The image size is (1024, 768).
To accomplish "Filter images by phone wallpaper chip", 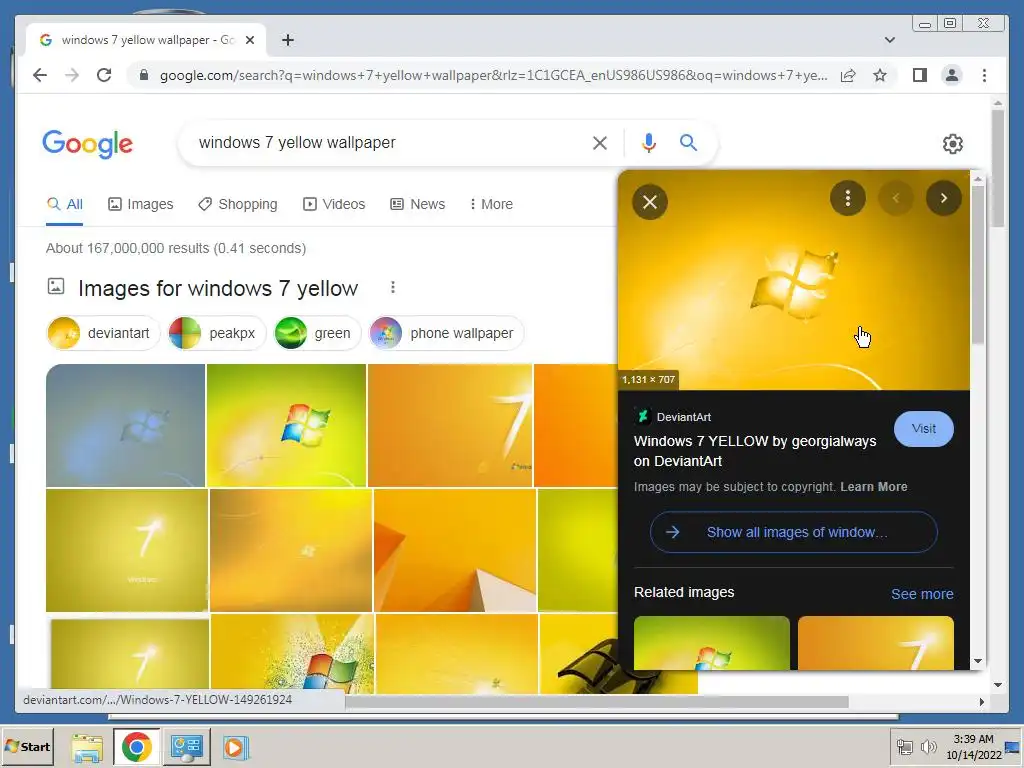I will coord(446,333).
